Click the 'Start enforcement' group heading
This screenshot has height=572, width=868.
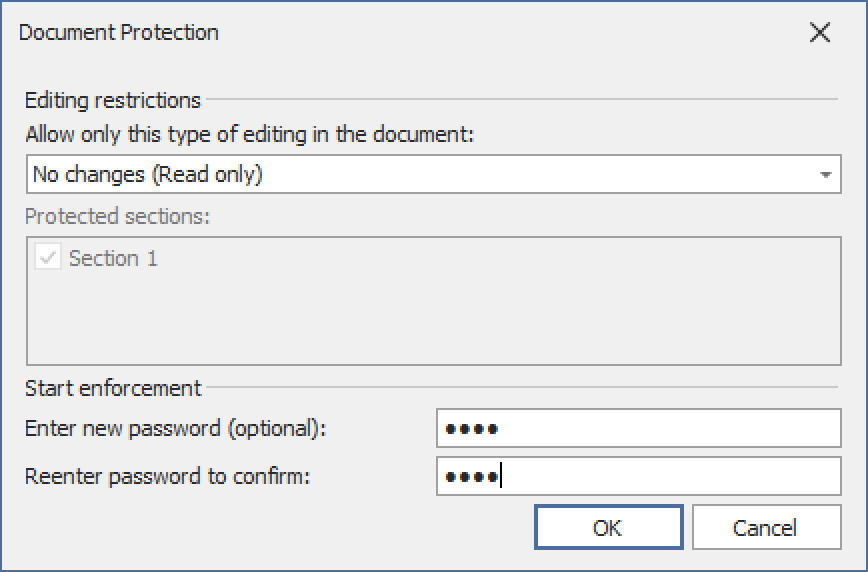(113, 388)
